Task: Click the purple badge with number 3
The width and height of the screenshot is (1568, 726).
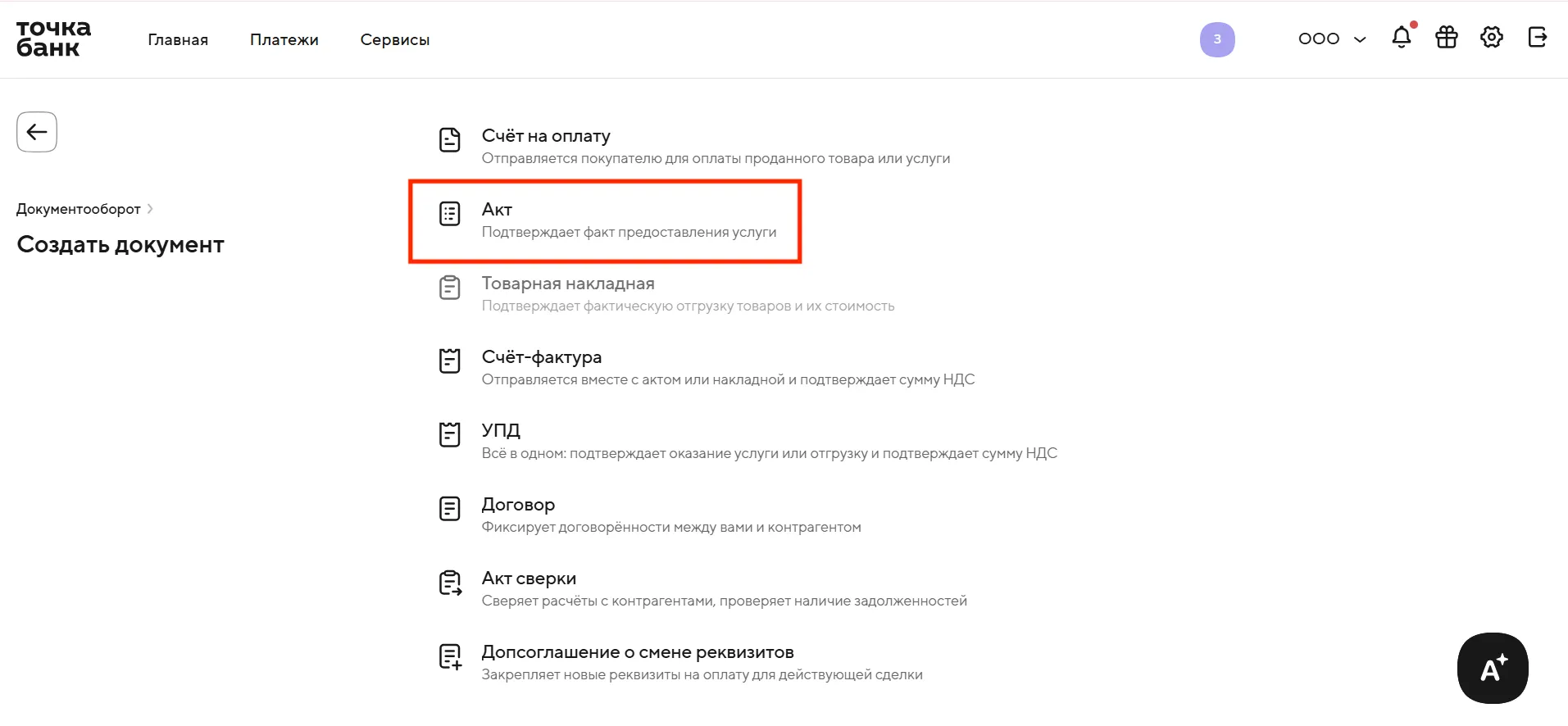Action: 1217,39
